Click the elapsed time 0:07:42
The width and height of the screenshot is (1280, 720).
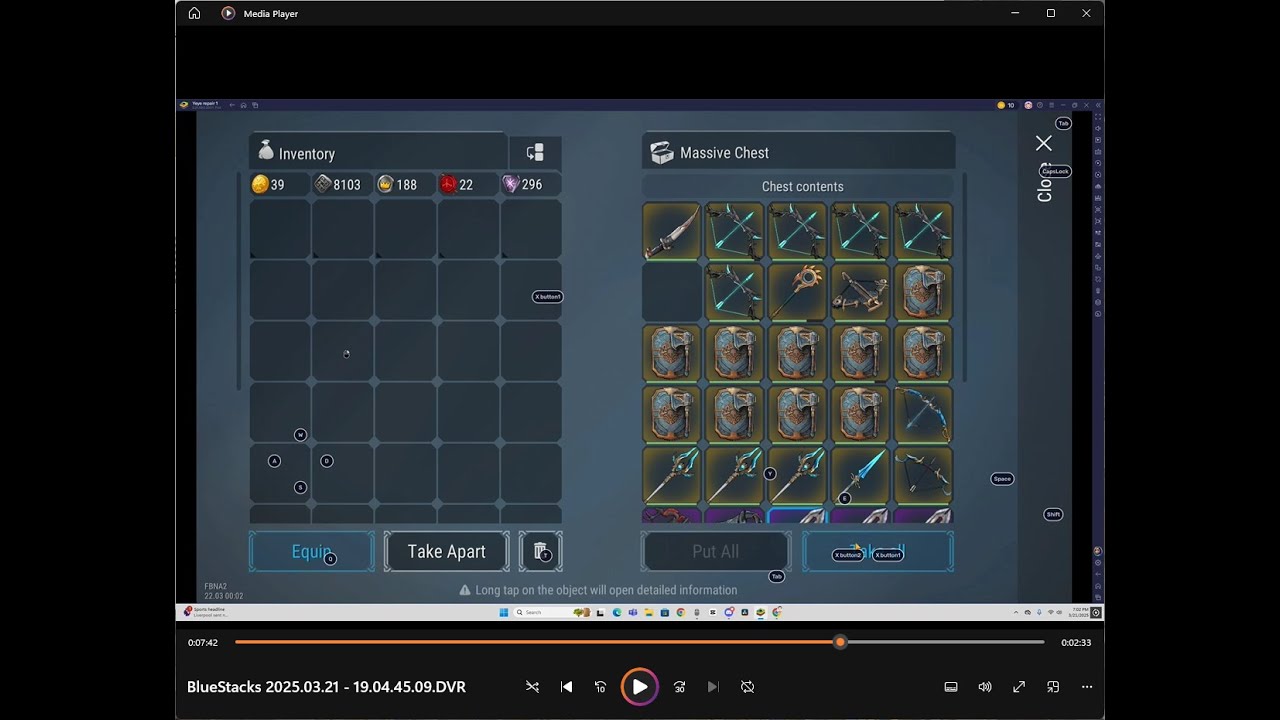point(203,643)
